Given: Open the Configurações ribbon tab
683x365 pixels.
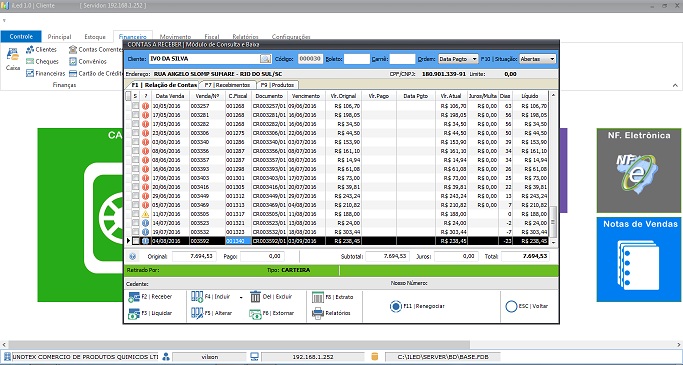Looking at the screenshot, I should [291, 37].
